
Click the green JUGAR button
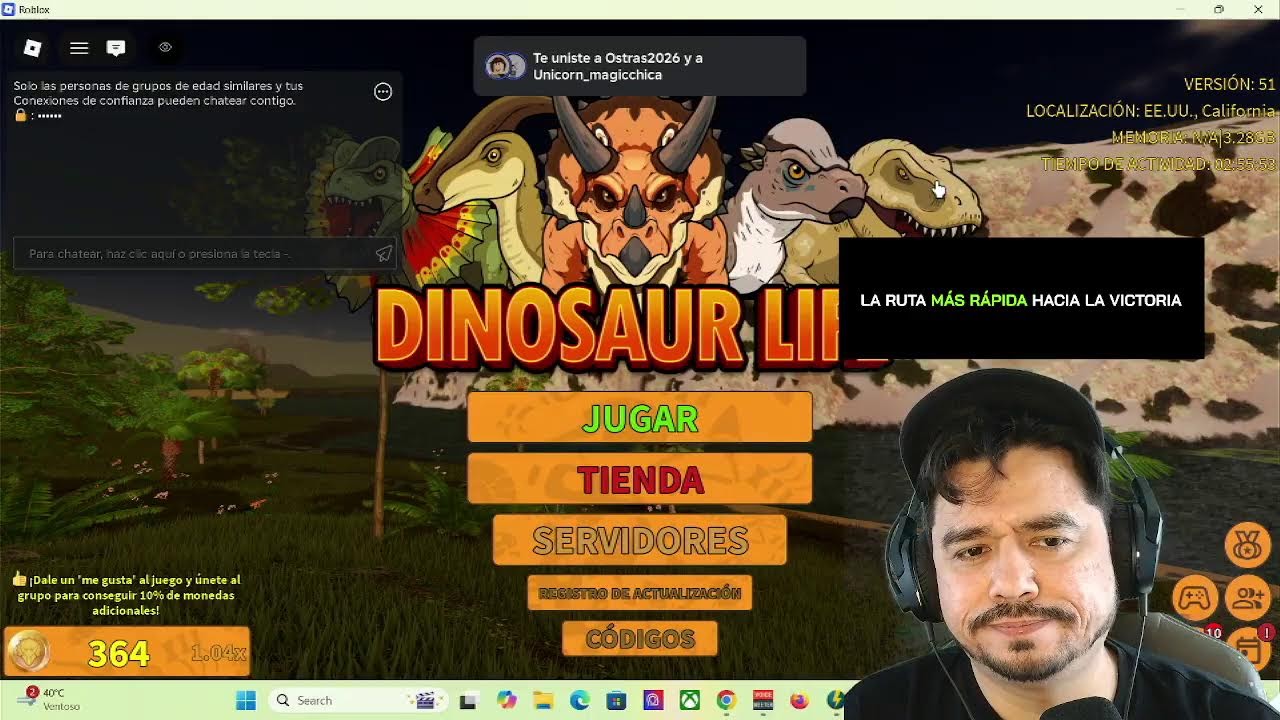pos(640,418)
